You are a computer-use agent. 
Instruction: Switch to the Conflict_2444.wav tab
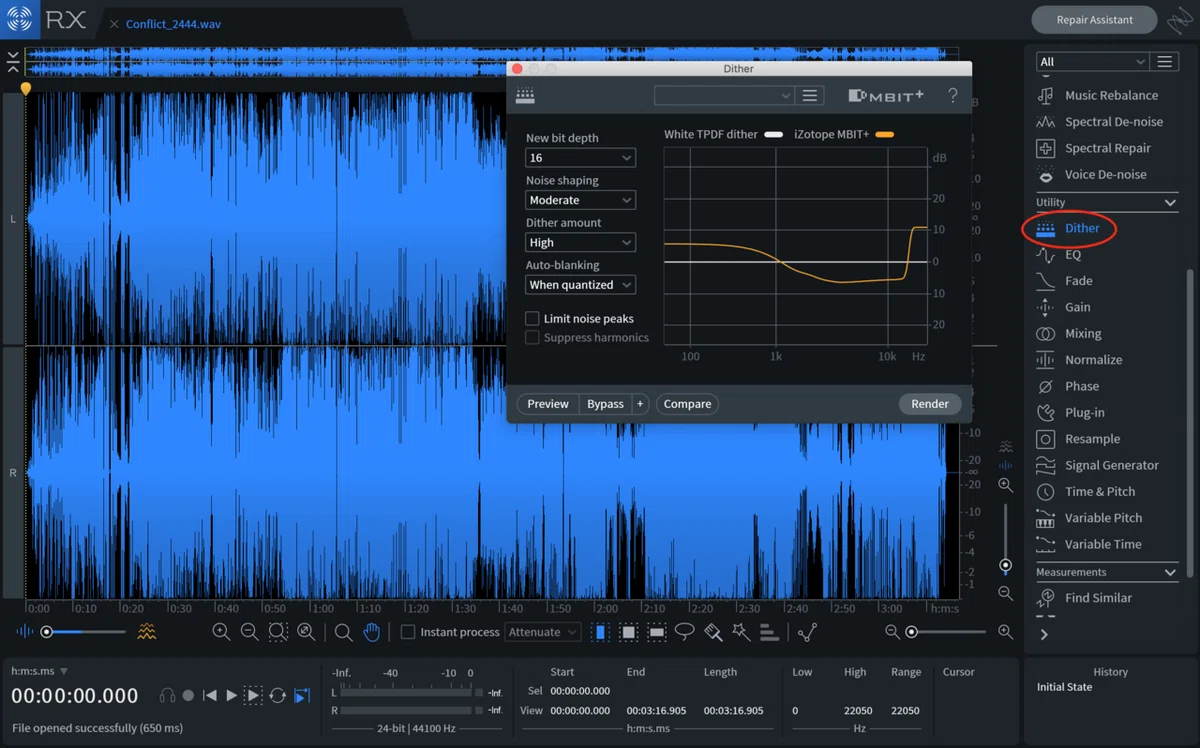(x=172, y=24)
